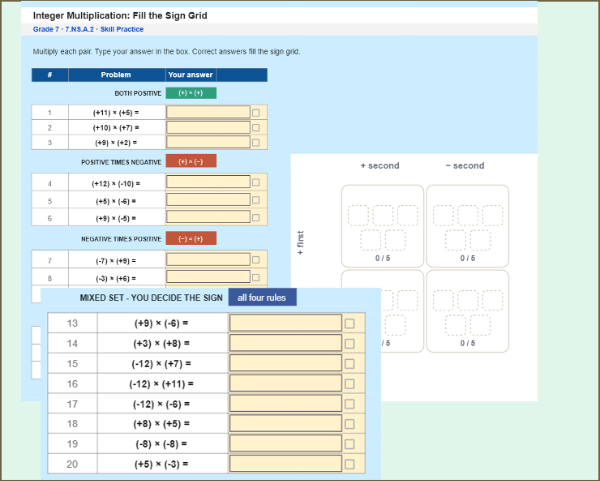
Task: Click the blue 'all four rules' badge
Action: (262, 297)
